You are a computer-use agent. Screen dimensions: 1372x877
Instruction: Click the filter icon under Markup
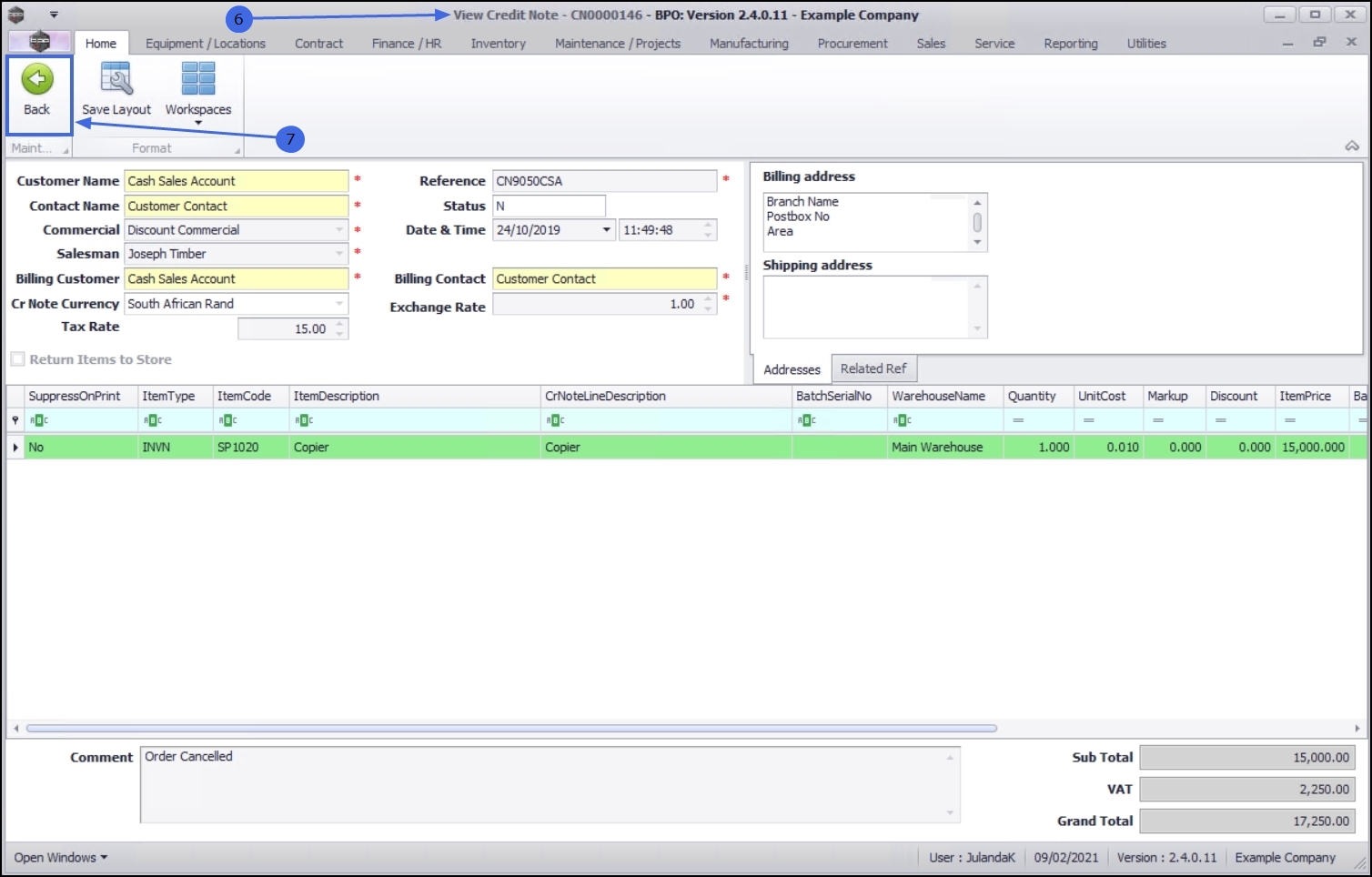[x=1157, y=420]
